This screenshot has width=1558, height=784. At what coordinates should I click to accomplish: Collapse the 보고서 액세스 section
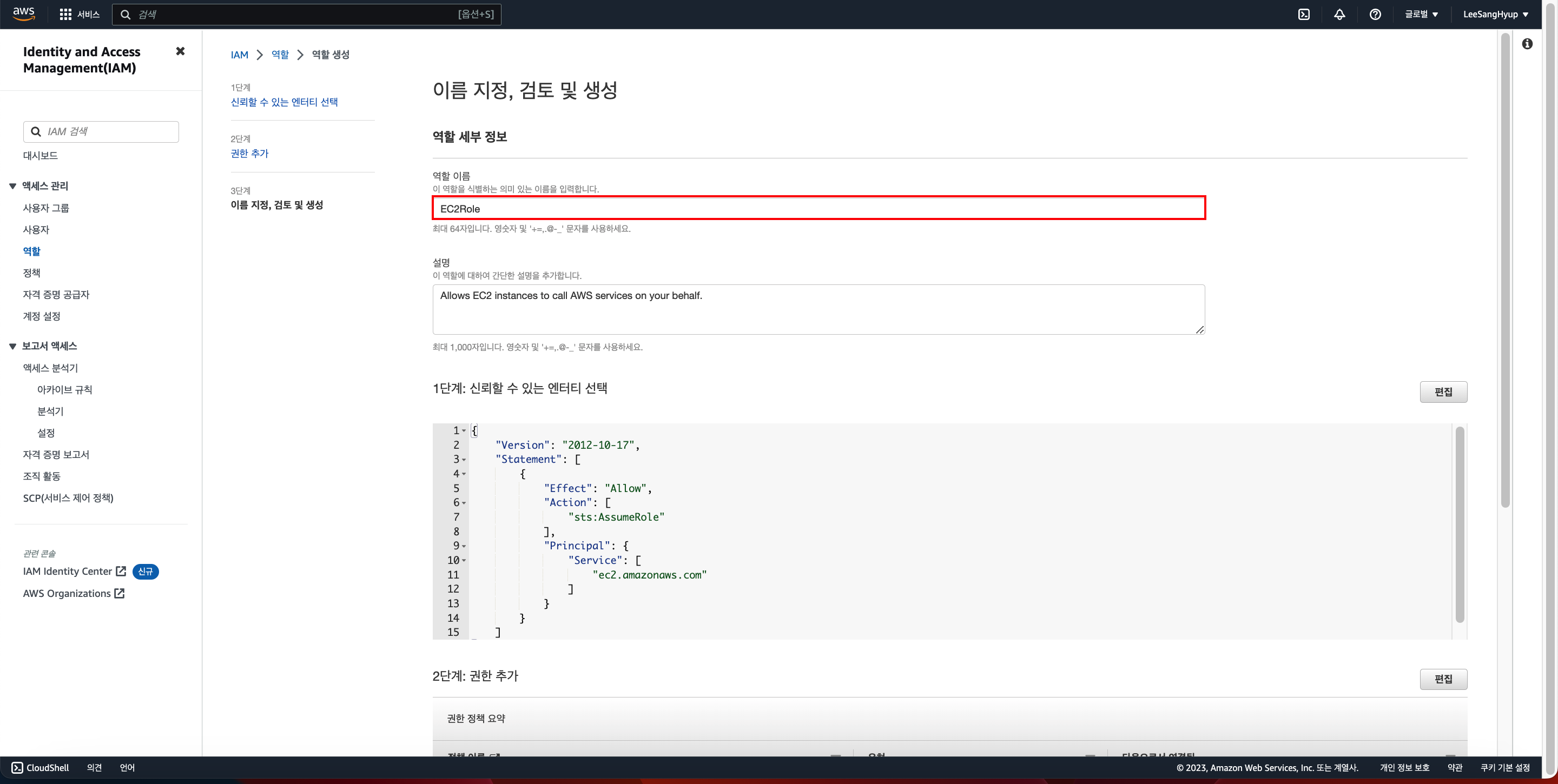tap(12, 347)
